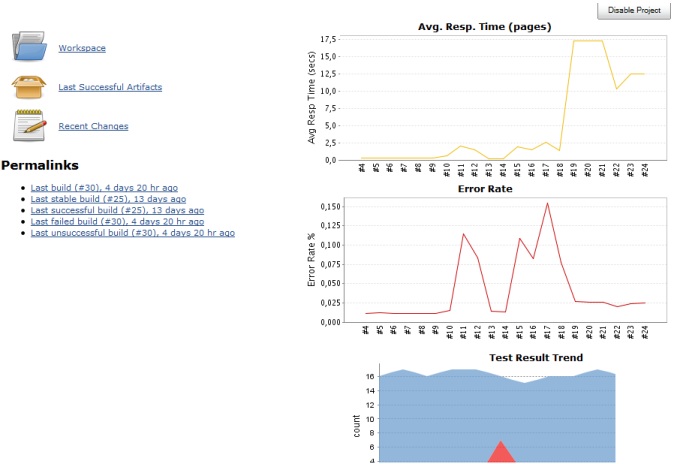Click the 17,5 value on response time axis
The image size is (677, 464).
pos(328,39)
